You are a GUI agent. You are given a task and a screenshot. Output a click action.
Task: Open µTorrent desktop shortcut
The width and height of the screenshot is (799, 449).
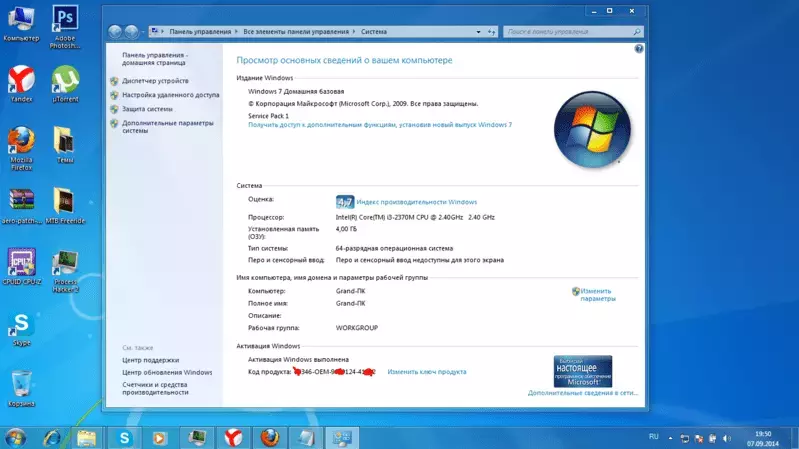[65, 84]
